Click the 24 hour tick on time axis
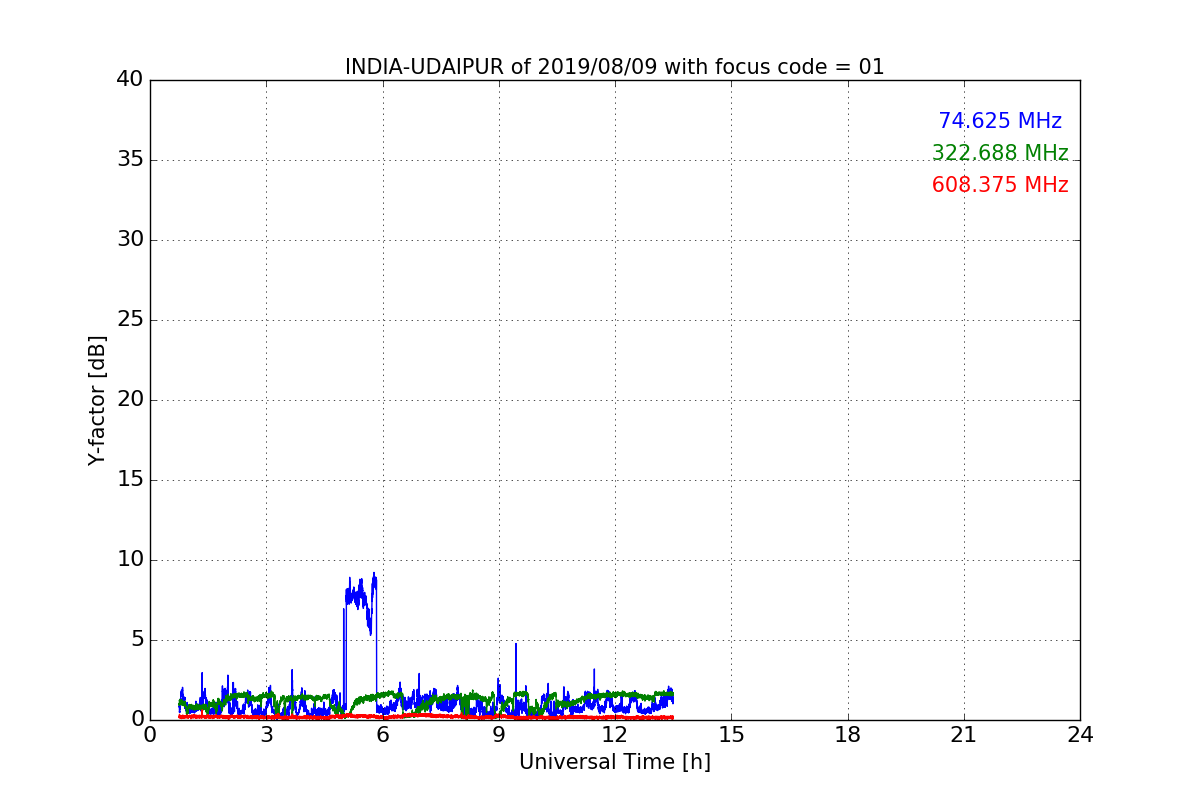The image size is (1200, 800). (x=1079, y=735)
